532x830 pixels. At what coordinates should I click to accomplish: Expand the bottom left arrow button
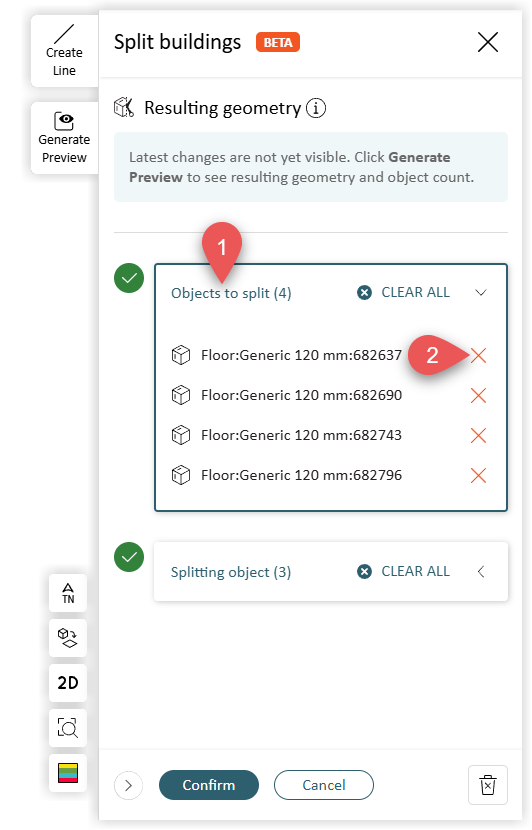tap(128, 786)
